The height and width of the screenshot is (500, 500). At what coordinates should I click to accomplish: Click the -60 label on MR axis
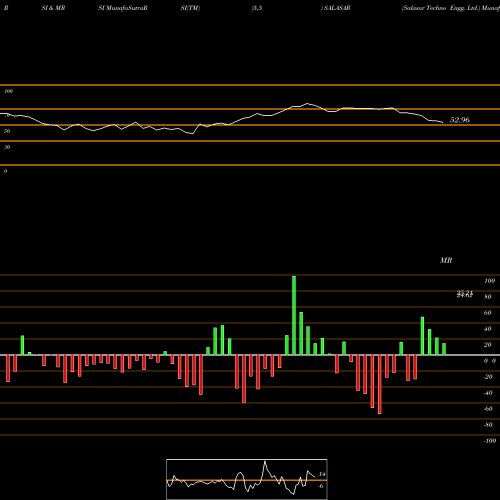tap(488, 409)
